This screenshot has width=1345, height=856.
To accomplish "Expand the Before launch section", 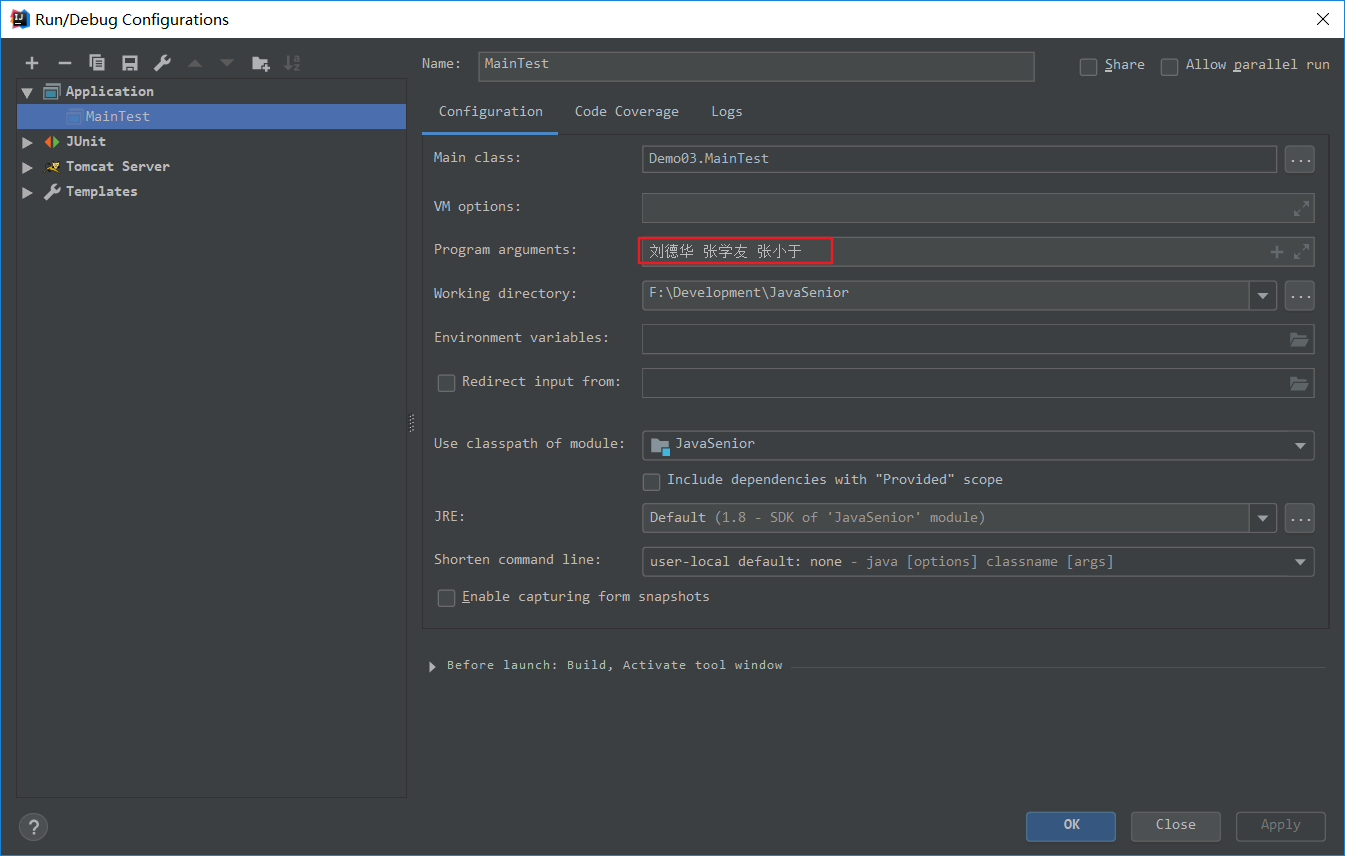I will click(x=432, y=666).
